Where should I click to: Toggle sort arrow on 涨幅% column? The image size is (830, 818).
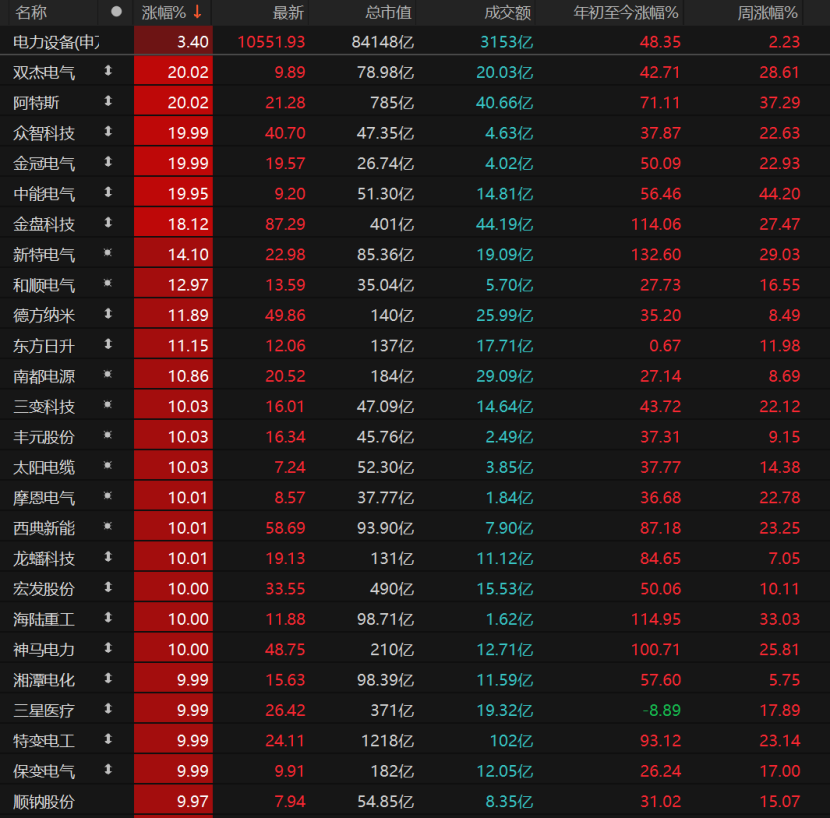click(x=197, y=12)
